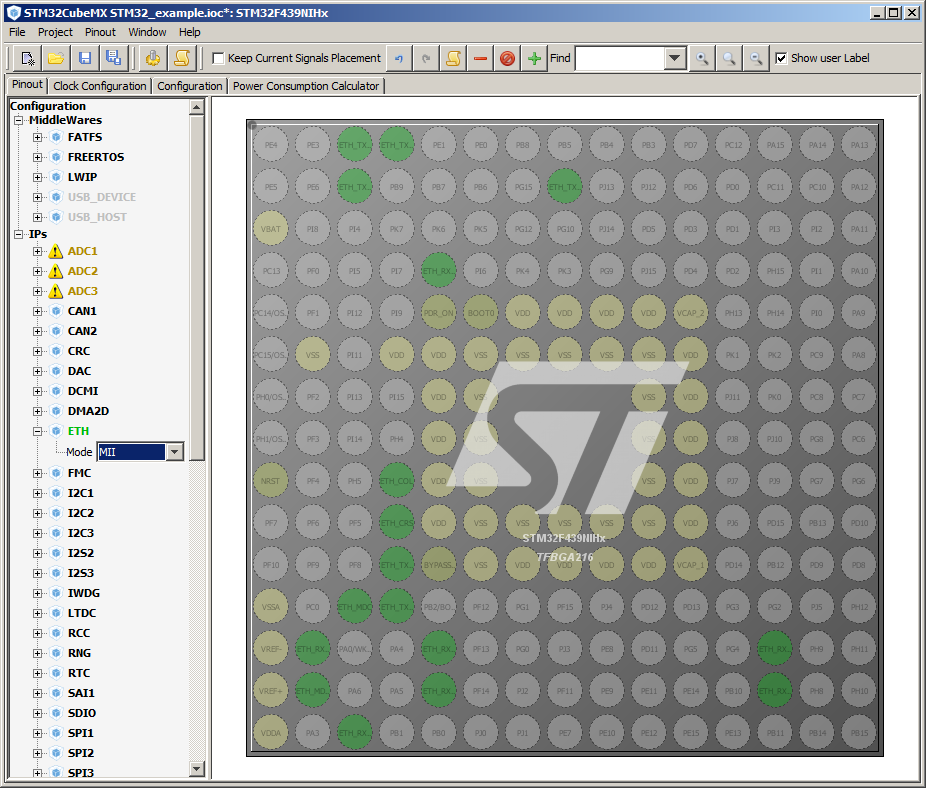Click the green plus toolbar icon

[x=535, y=58]
